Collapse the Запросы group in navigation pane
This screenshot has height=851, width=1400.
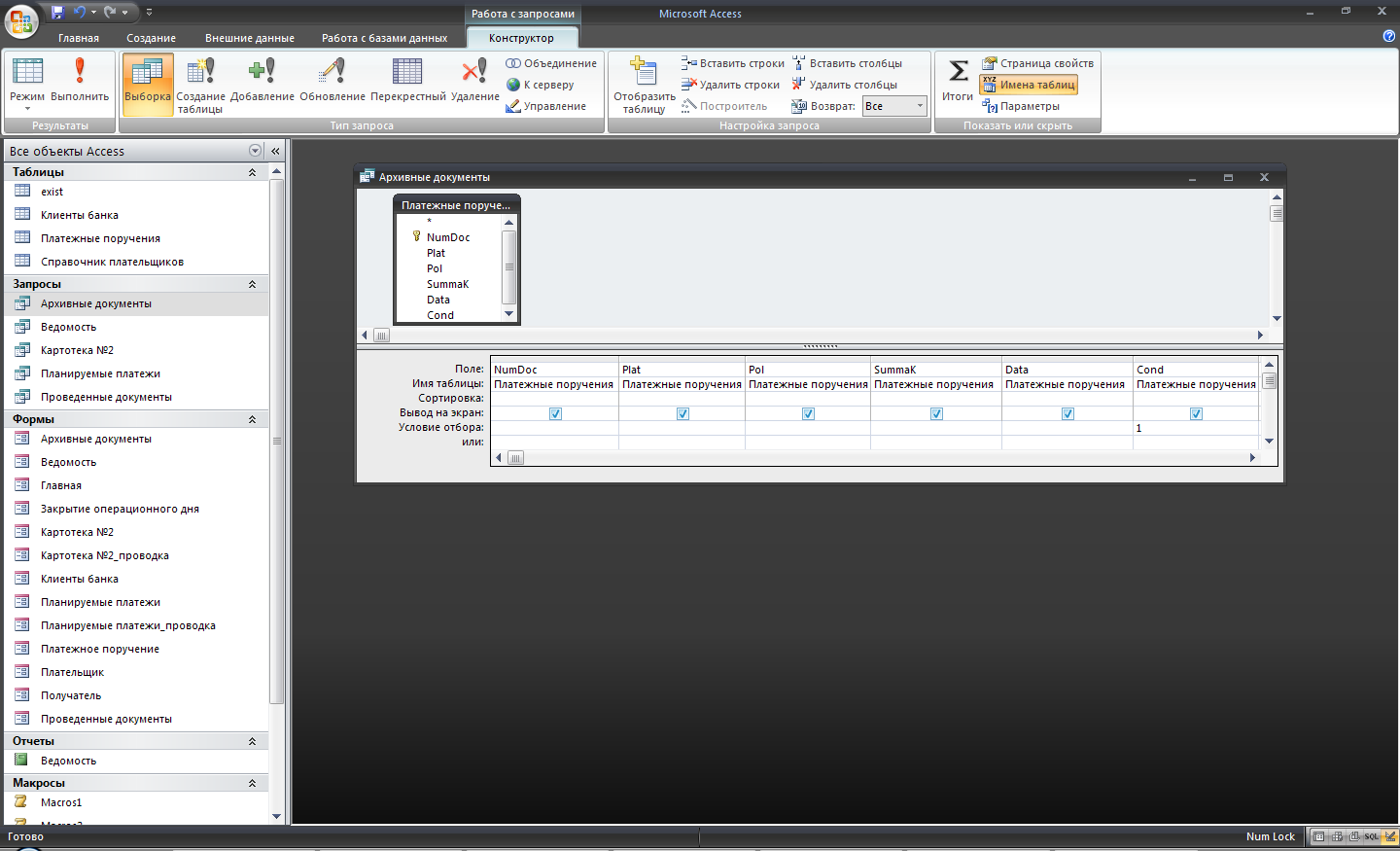tap(252, 284)
